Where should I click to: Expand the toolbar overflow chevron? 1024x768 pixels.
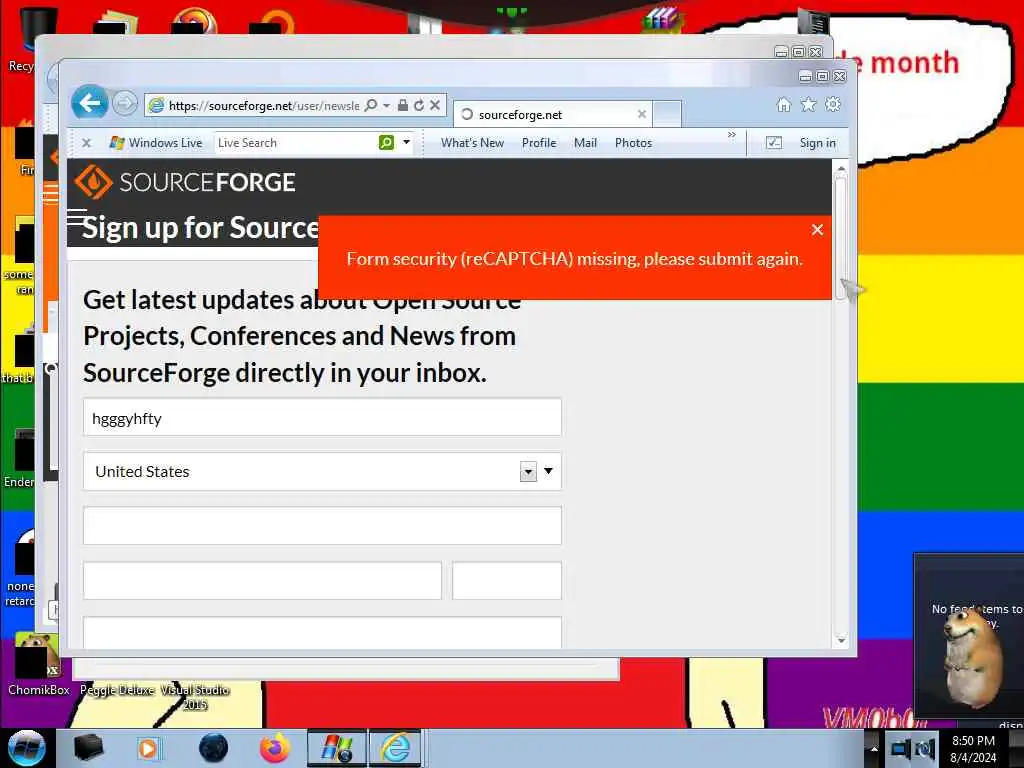[731, 135]
